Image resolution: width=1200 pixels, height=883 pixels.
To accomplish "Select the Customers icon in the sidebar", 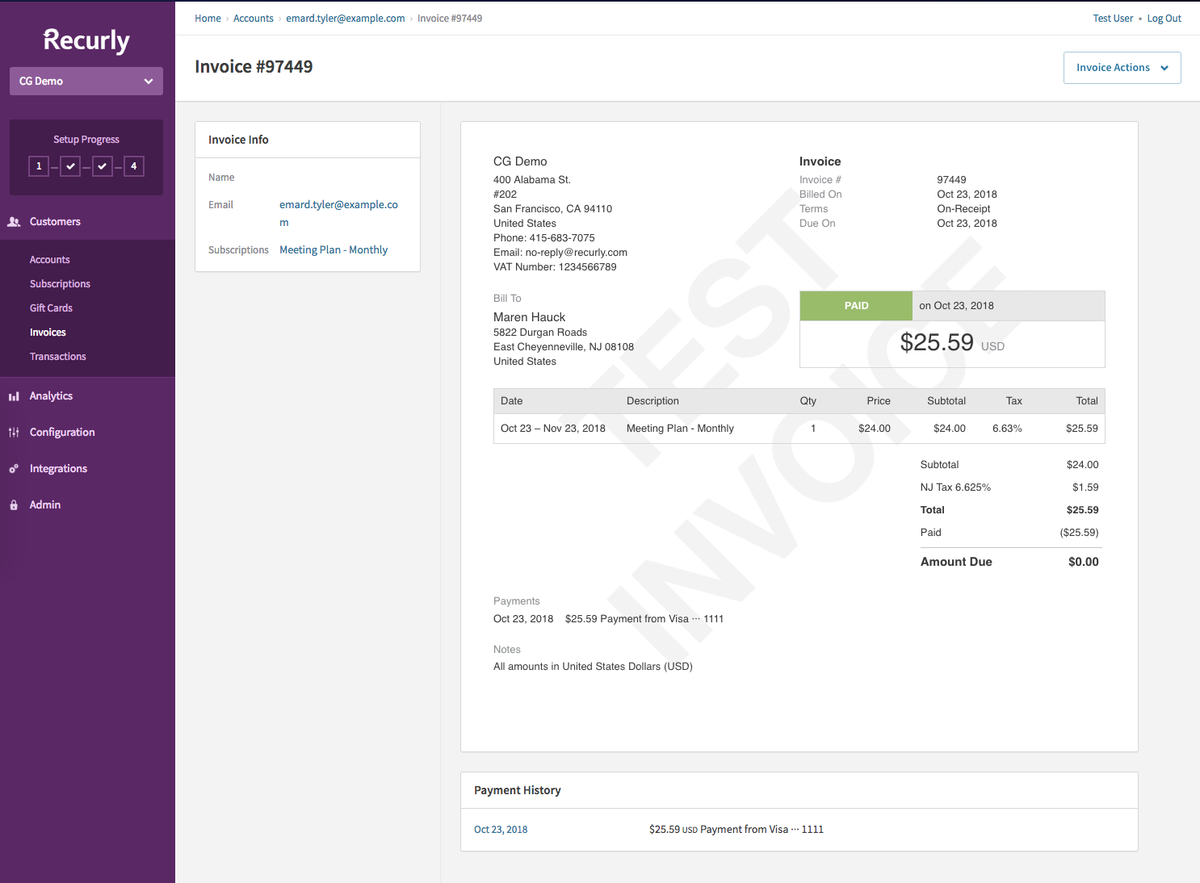I will (x=14, y=221).
